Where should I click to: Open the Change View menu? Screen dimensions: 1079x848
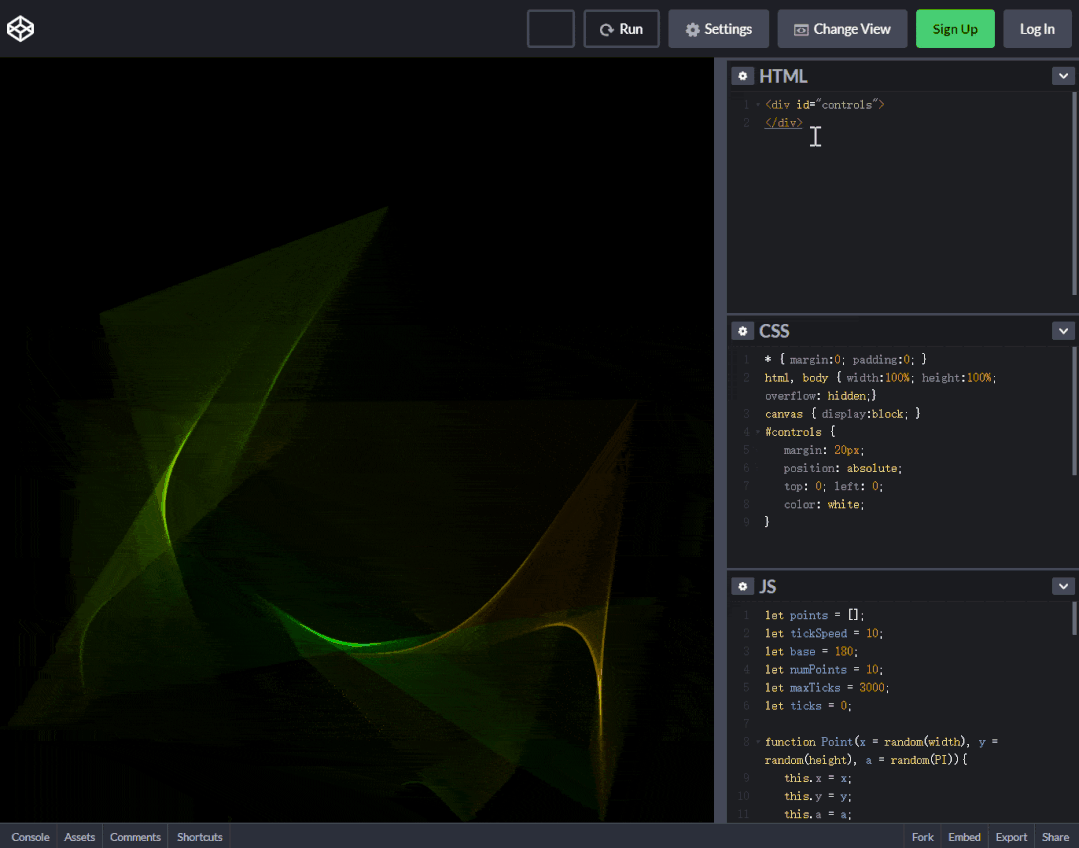(842, 29)
